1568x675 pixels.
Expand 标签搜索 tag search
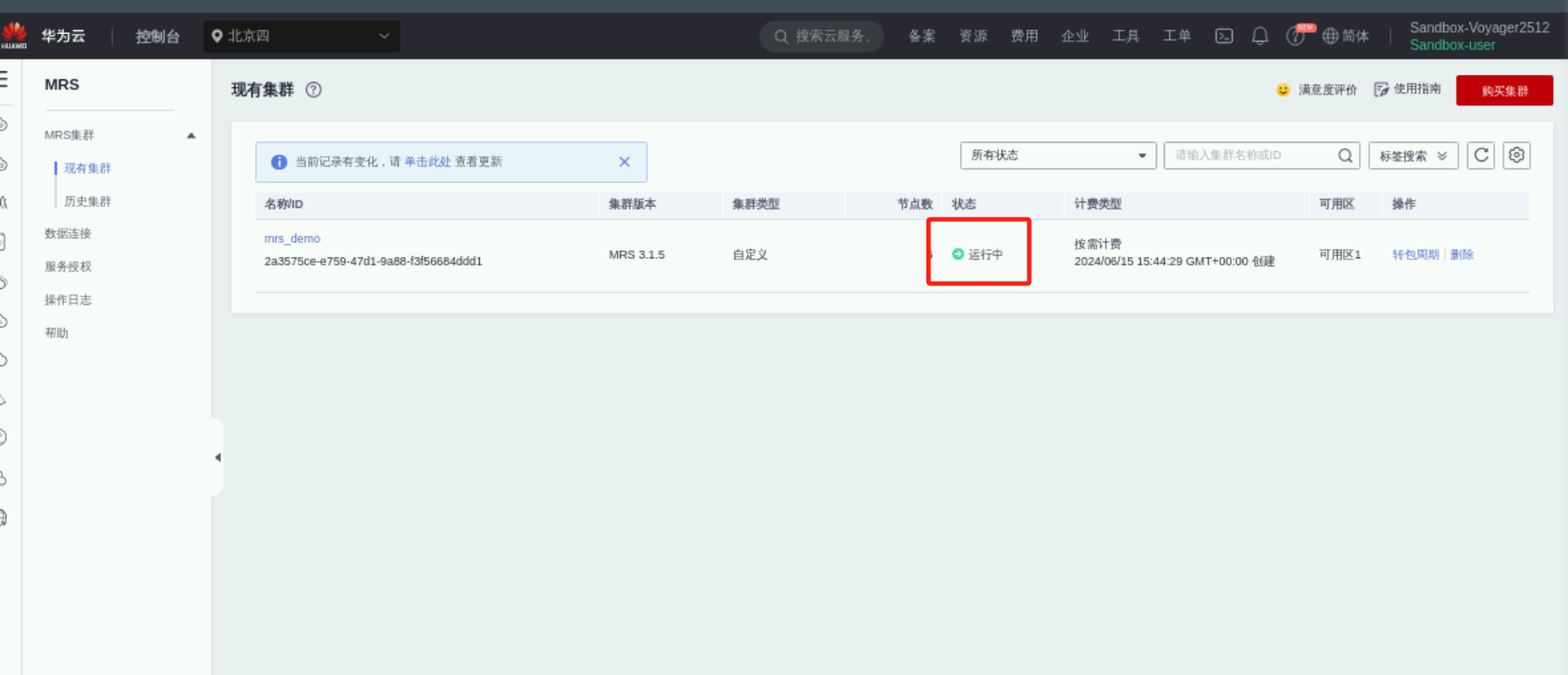[x=1413, y=156]
